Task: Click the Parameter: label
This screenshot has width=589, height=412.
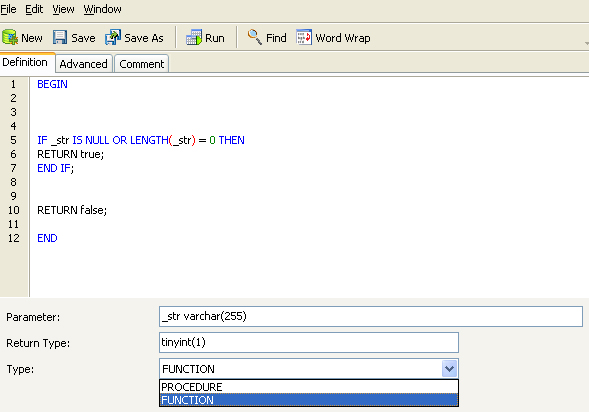Action: 33,317
